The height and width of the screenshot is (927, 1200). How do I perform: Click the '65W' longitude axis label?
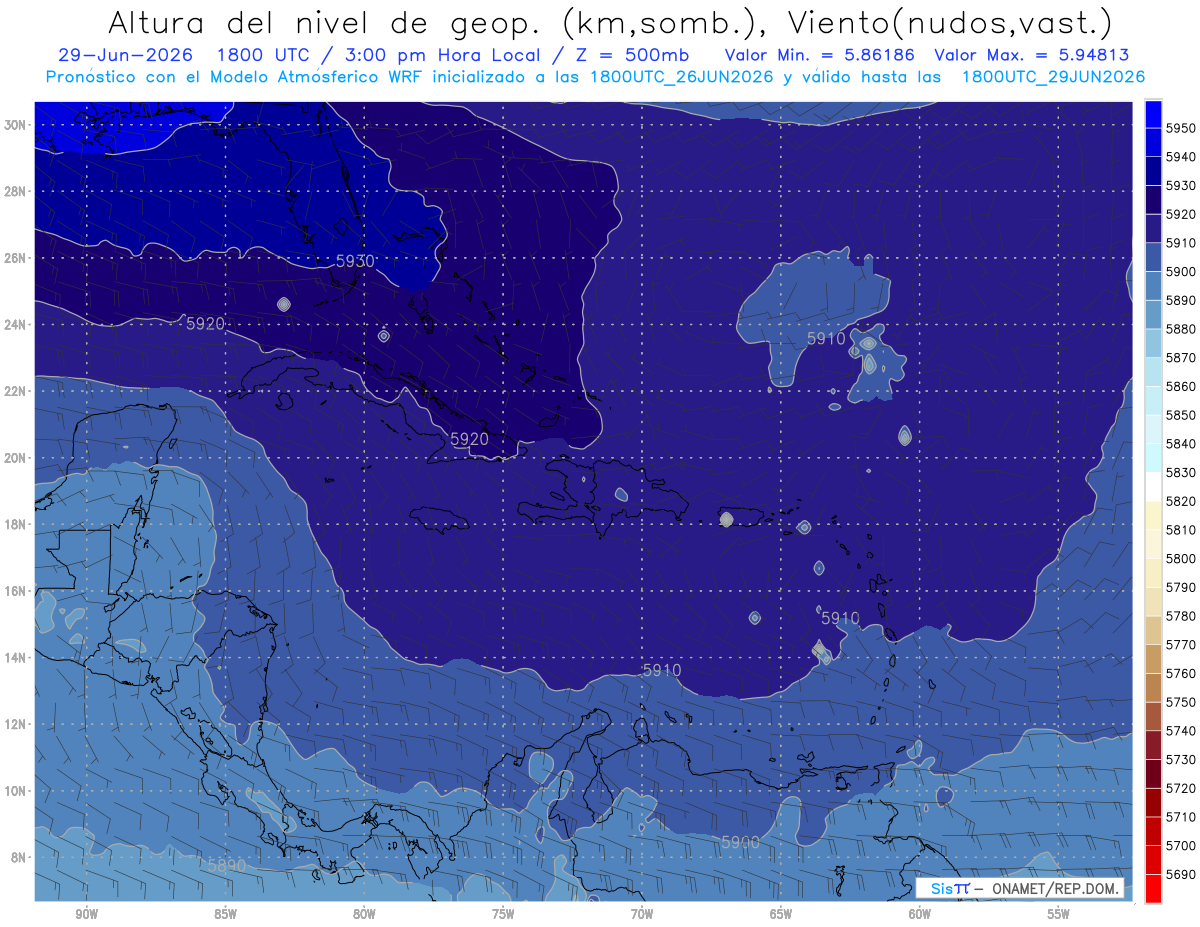781,914
